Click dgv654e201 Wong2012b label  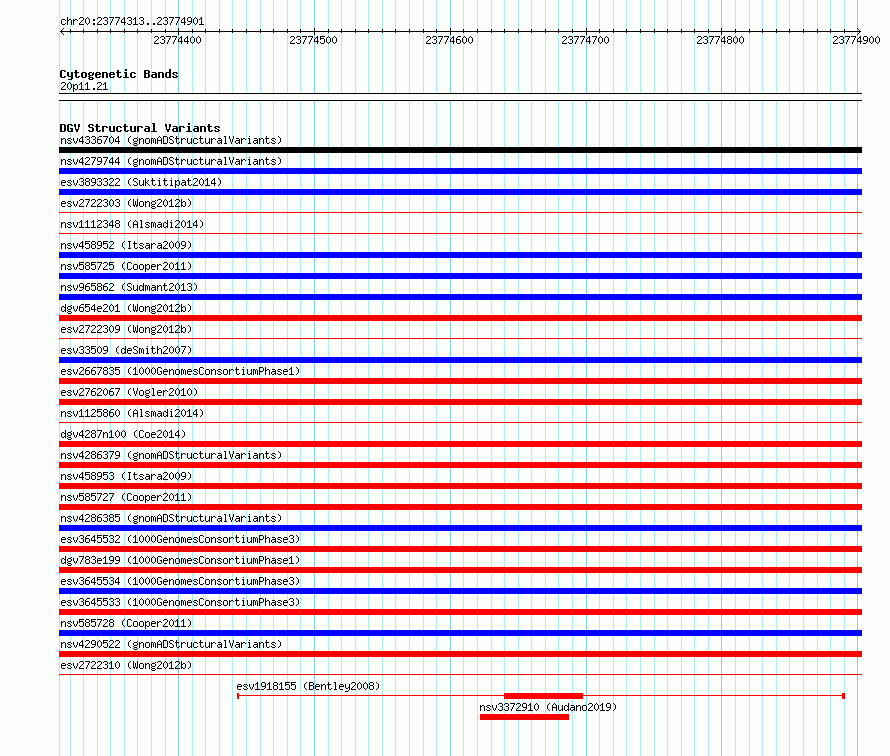126,308
